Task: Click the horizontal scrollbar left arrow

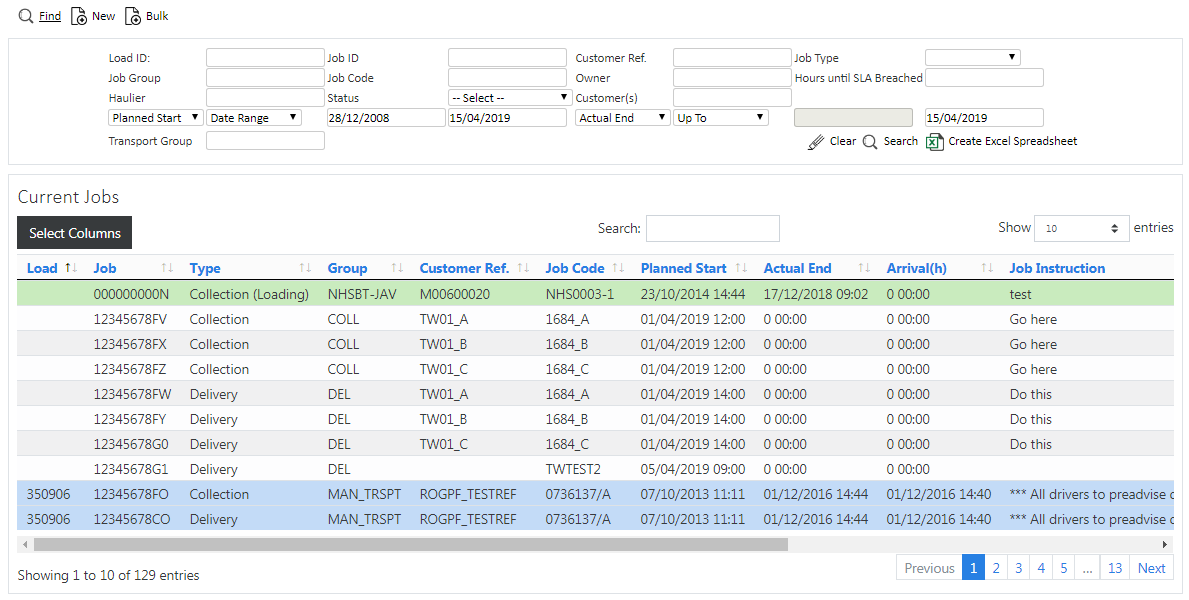Action: (25, 545)
